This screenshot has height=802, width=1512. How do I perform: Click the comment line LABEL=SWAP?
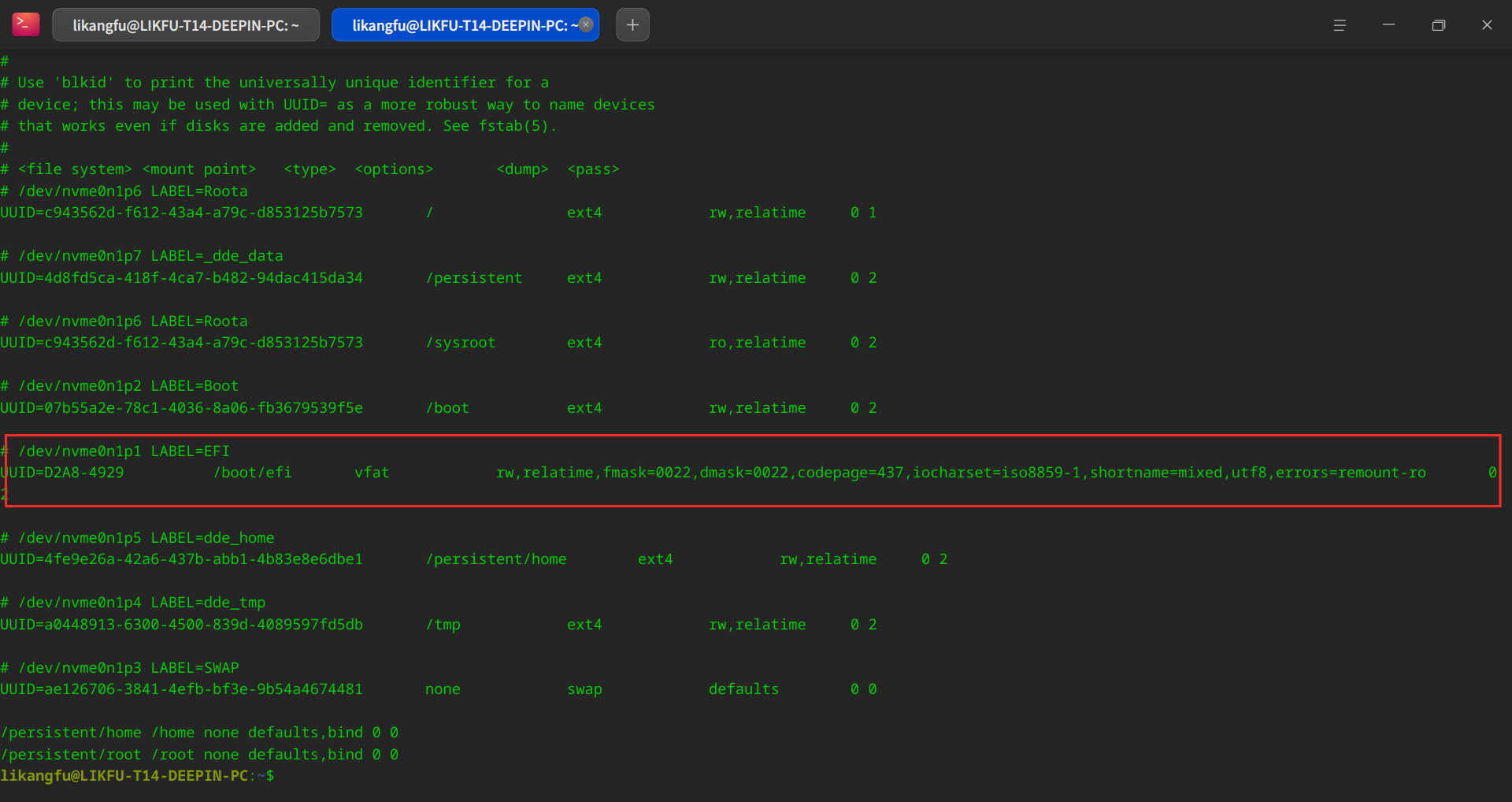tap(120, 668)
